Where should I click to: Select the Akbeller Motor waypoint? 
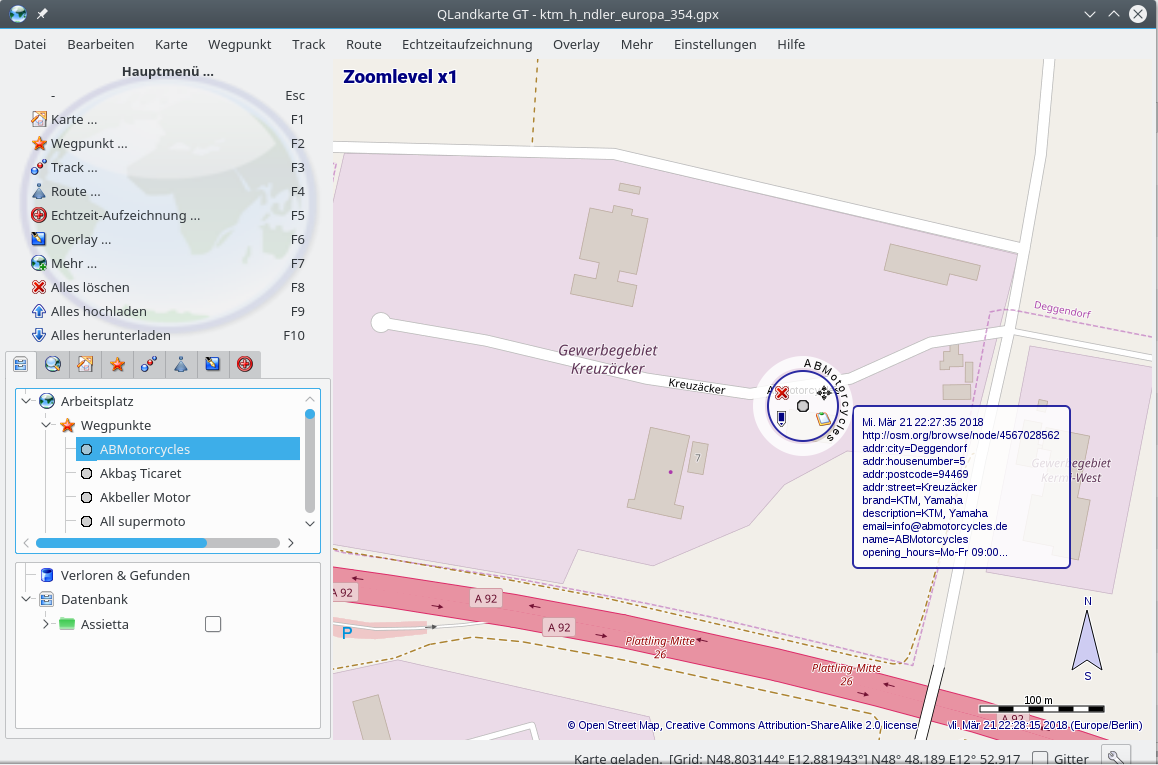(145, 497)
